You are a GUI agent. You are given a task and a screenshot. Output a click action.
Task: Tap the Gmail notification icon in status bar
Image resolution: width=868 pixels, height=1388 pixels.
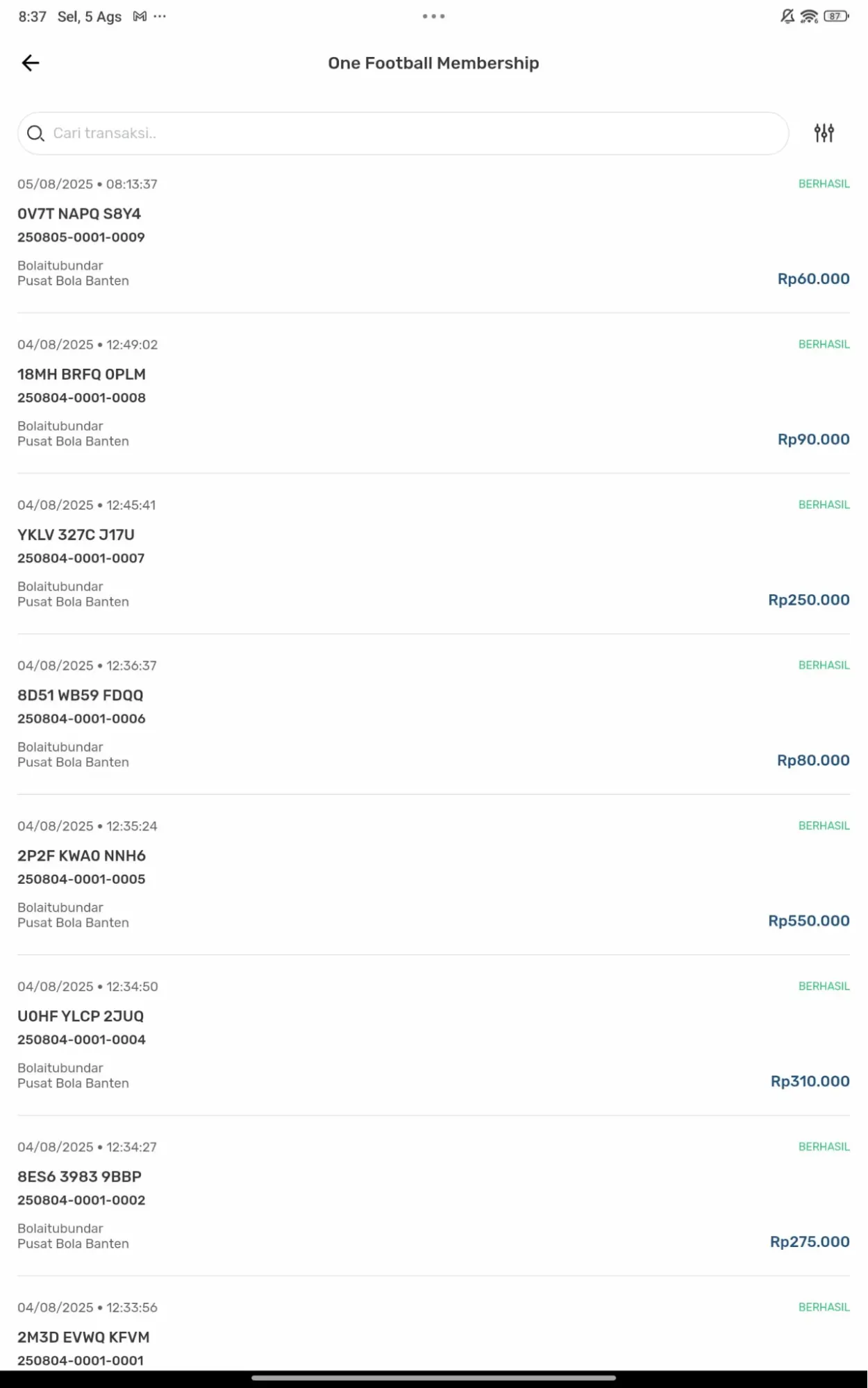140,17
